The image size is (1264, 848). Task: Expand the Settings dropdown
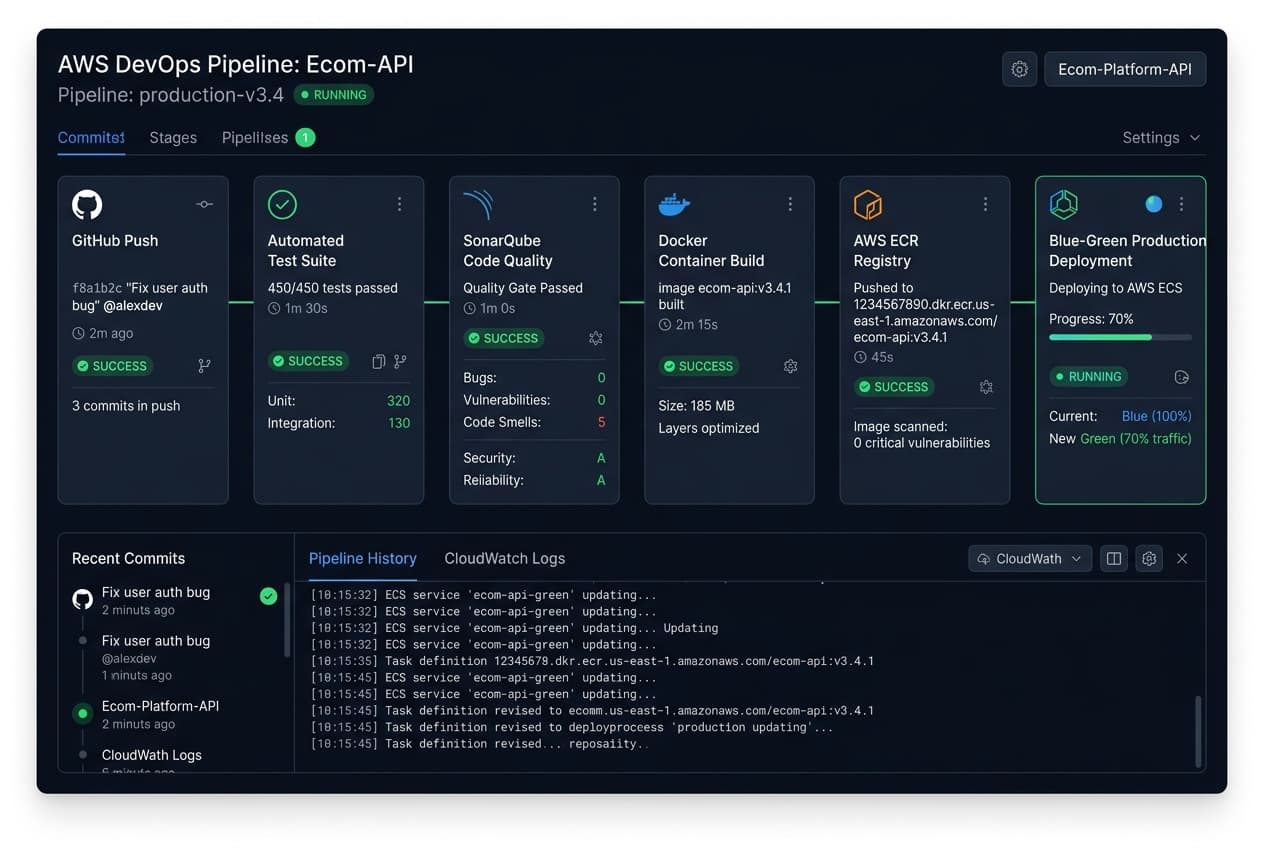pos(1161,138)
